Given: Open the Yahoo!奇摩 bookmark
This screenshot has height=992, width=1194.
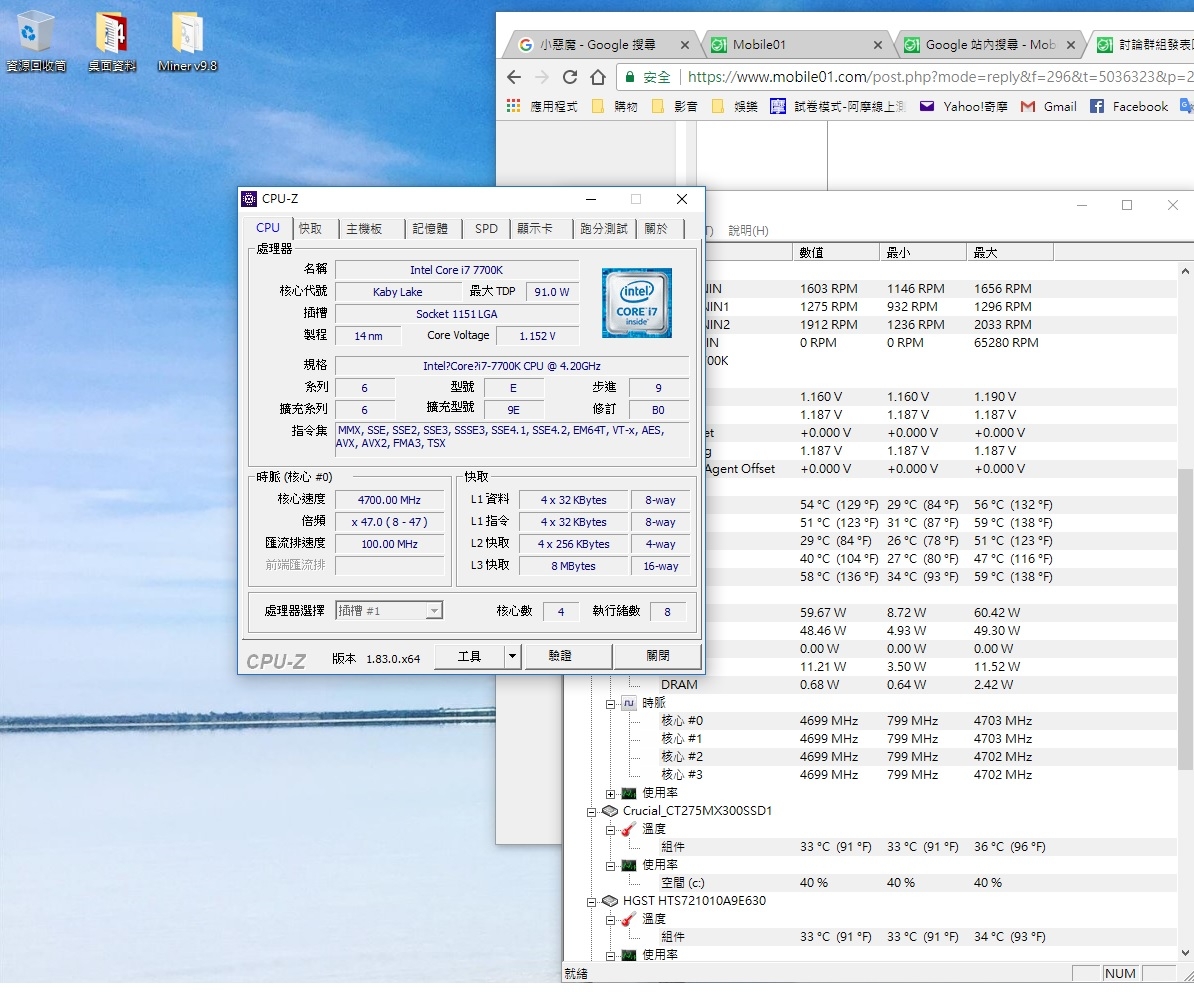Looking at the screenshot, I should 964,107.
